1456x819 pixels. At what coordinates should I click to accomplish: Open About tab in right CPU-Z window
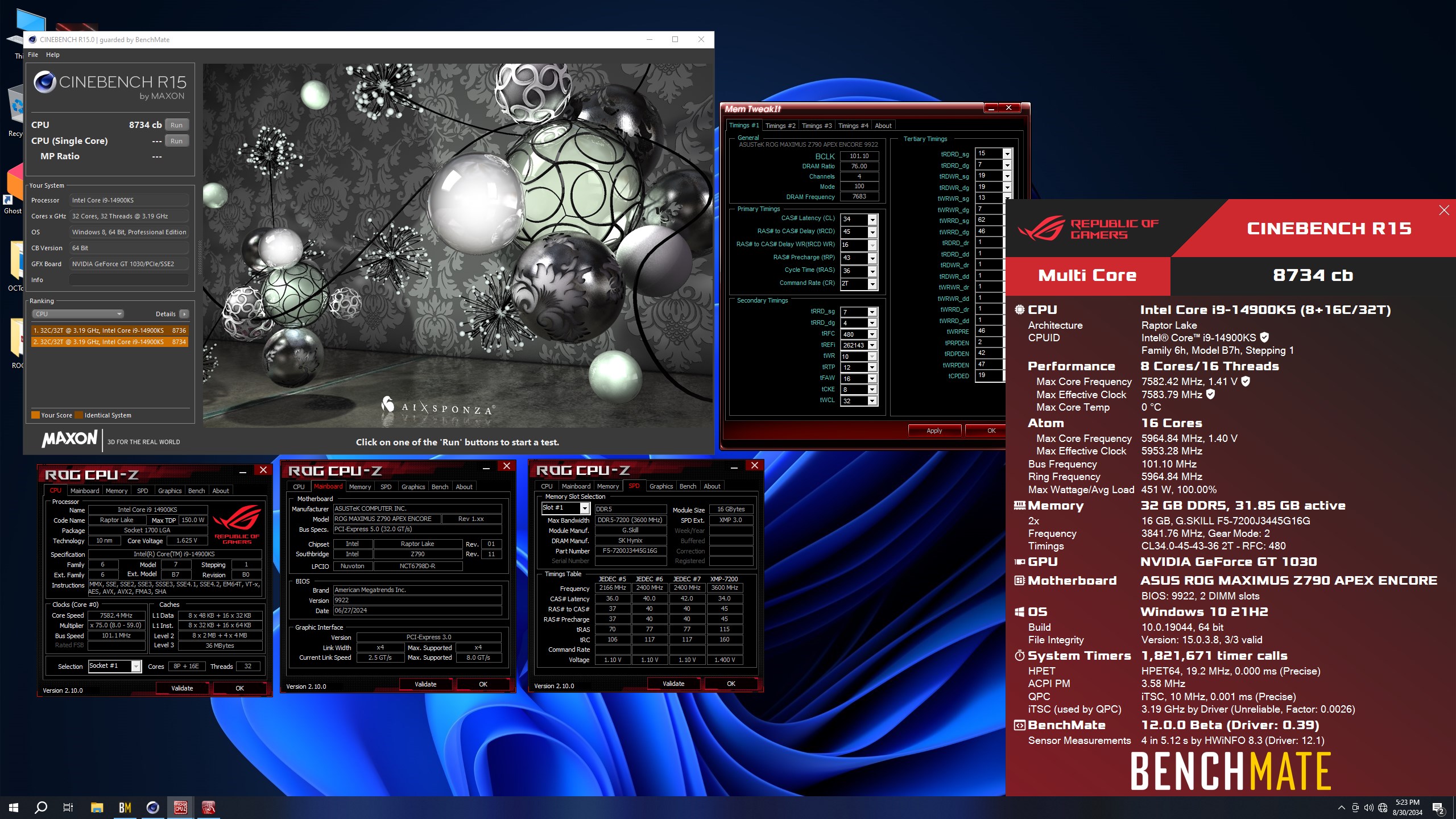tap(712, 486)
